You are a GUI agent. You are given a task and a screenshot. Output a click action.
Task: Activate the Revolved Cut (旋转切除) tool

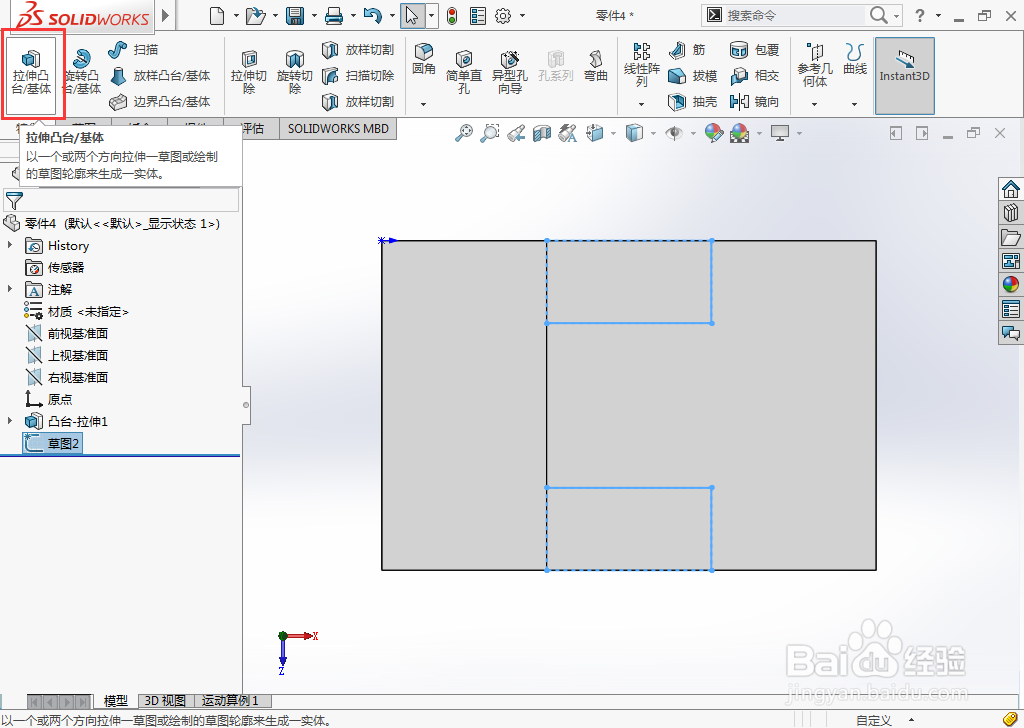[295, 73]
